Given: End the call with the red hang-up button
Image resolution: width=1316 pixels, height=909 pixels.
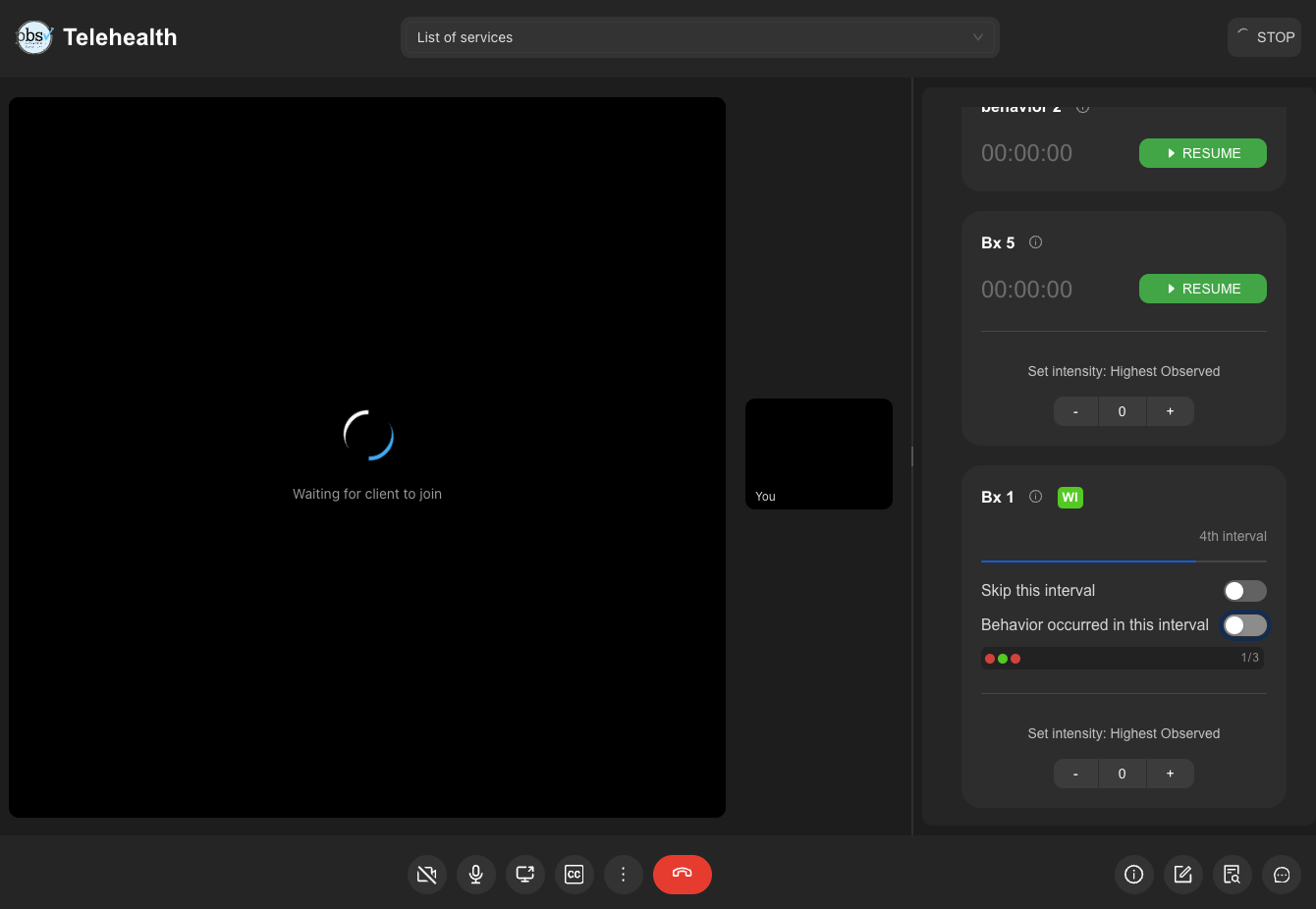Looking at the screenshot, I should (682, 875).
